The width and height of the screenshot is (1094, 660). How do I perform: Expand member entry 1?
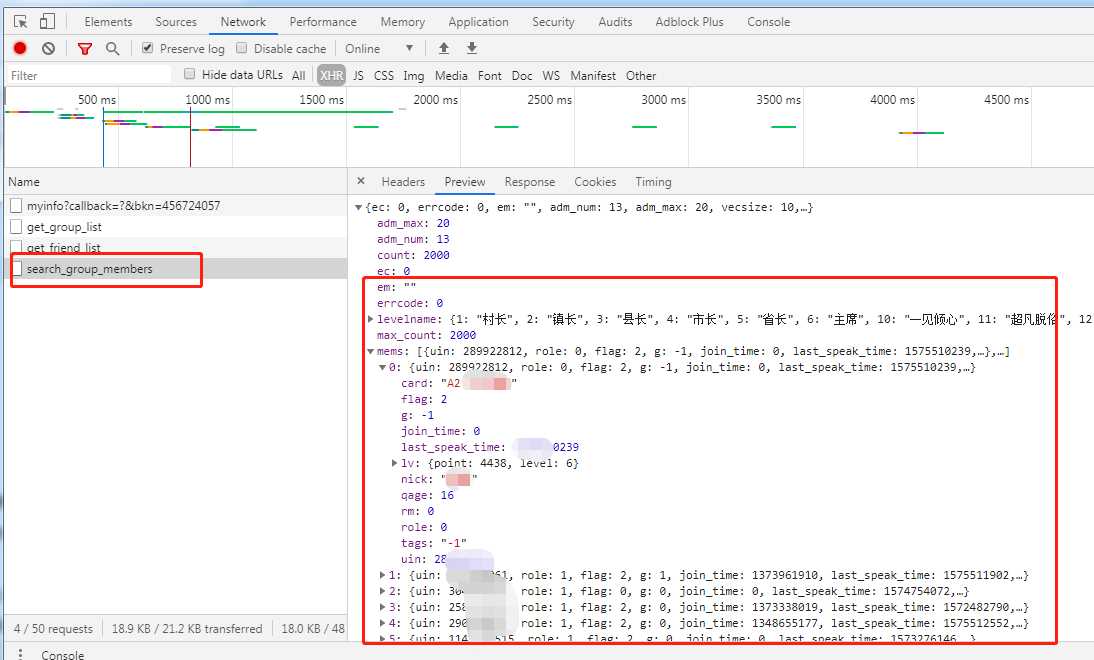click(382, 575)
